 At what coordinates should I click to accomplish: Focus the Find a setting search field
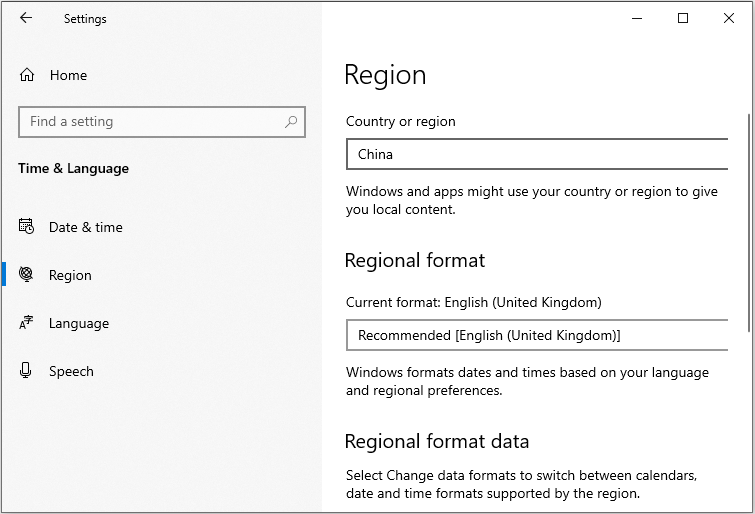pyautogui.click(x=150, y=122)
